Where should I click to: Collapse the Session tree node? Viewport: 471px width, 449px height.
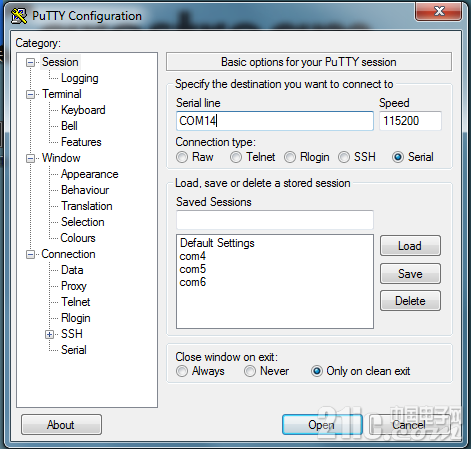pyautogui.click(x=30, y=62)
